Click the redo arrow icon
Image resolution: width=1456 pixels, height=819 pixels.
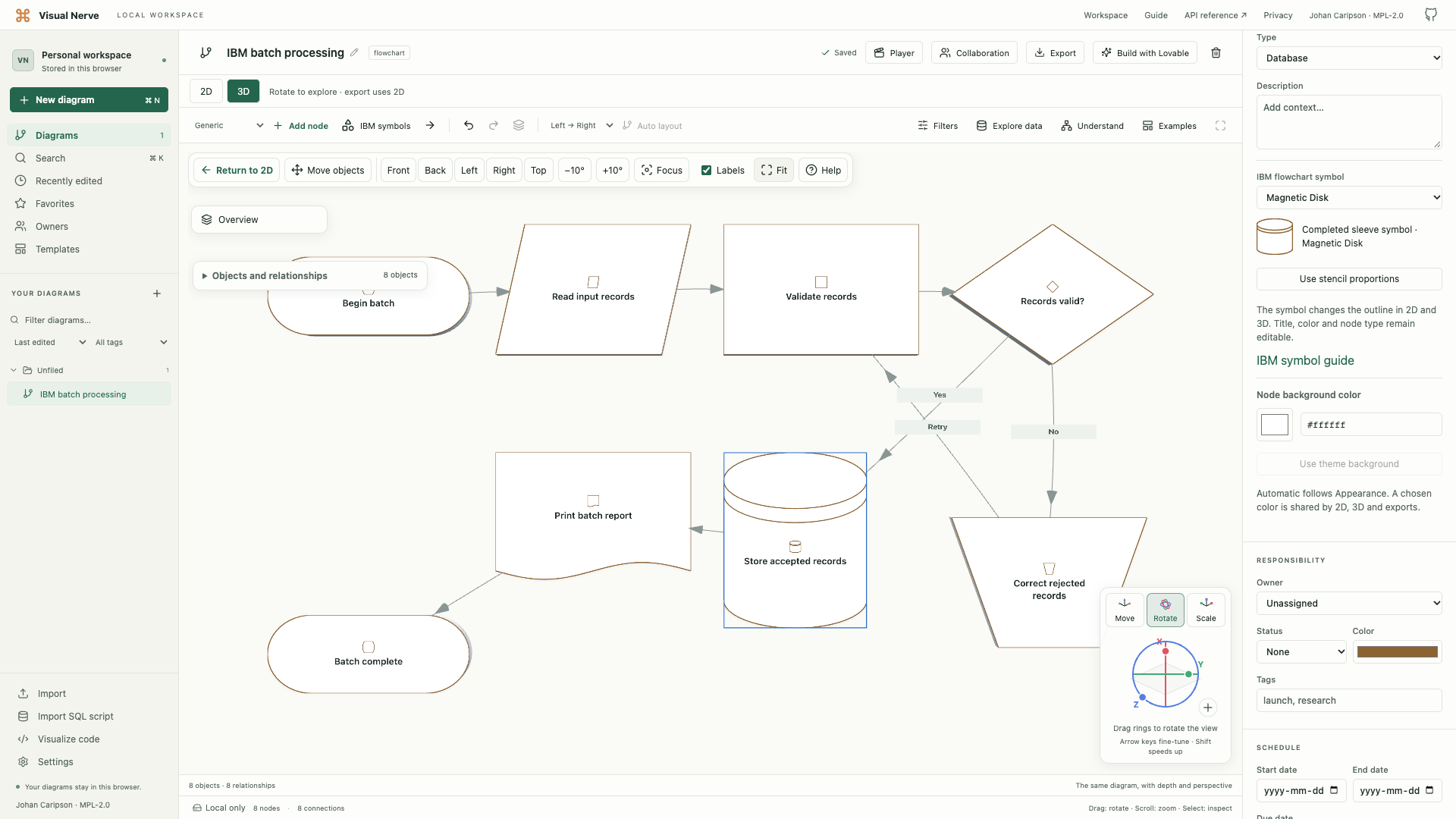(x=494, y=126)
